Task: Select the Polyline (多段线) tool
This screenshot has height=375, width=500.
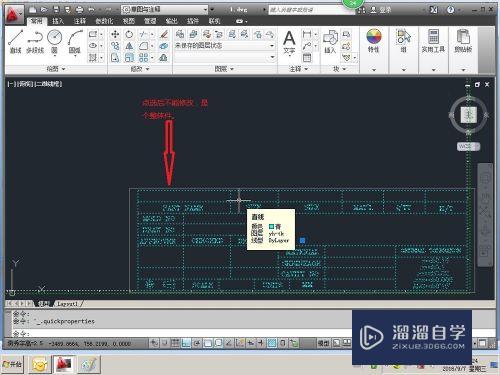Action: click(35, 41)
